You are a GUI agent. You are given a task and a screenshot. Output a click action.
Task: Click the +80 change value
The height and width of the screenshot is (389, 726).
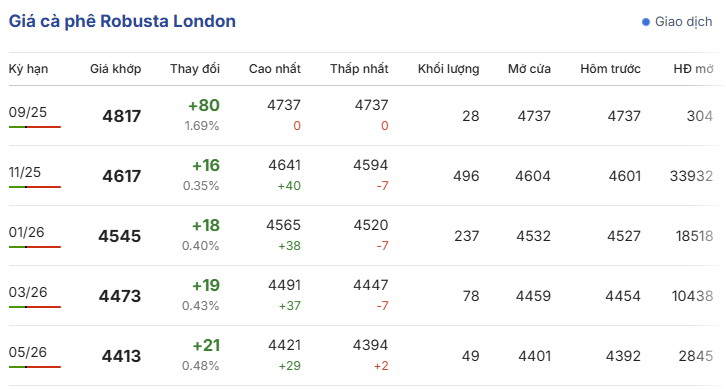click(x=204, y=106)
